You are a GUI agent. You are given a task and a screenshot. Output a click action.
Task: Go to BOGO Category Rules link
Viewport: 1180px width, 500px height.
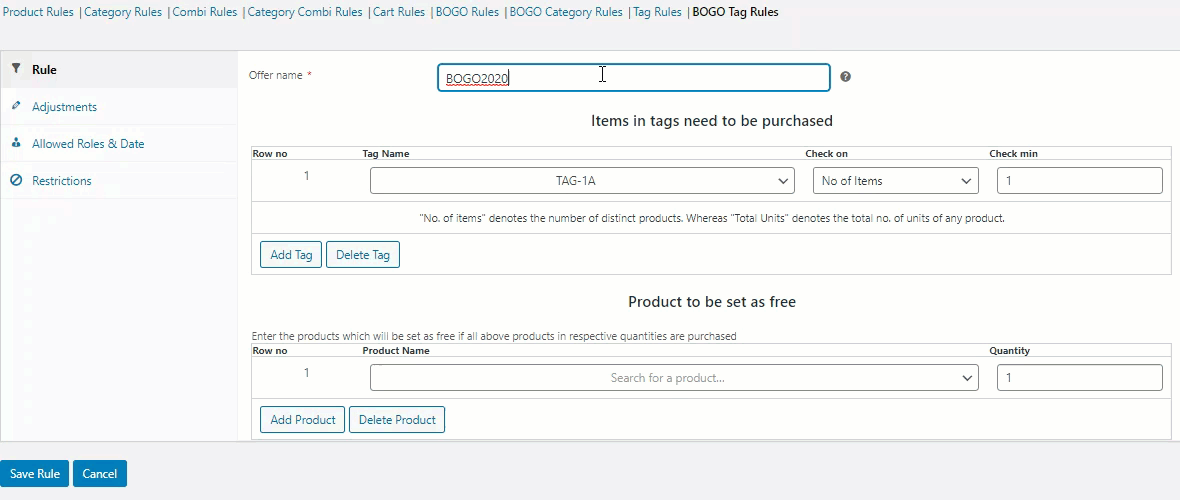click(x=566, y=12)
